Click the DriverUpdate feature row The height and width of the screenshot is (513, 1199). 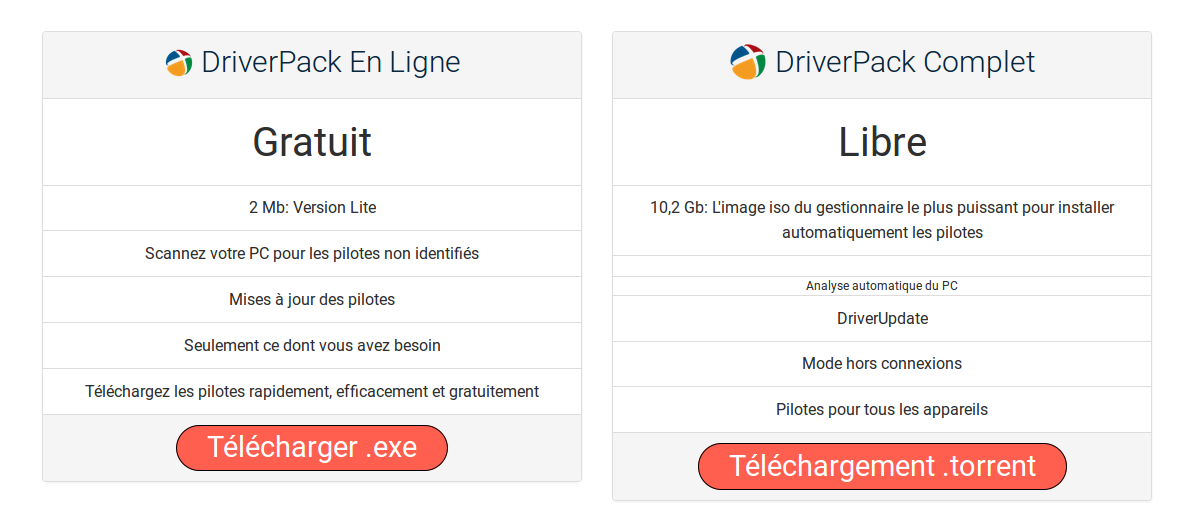[x=882, y=318]
